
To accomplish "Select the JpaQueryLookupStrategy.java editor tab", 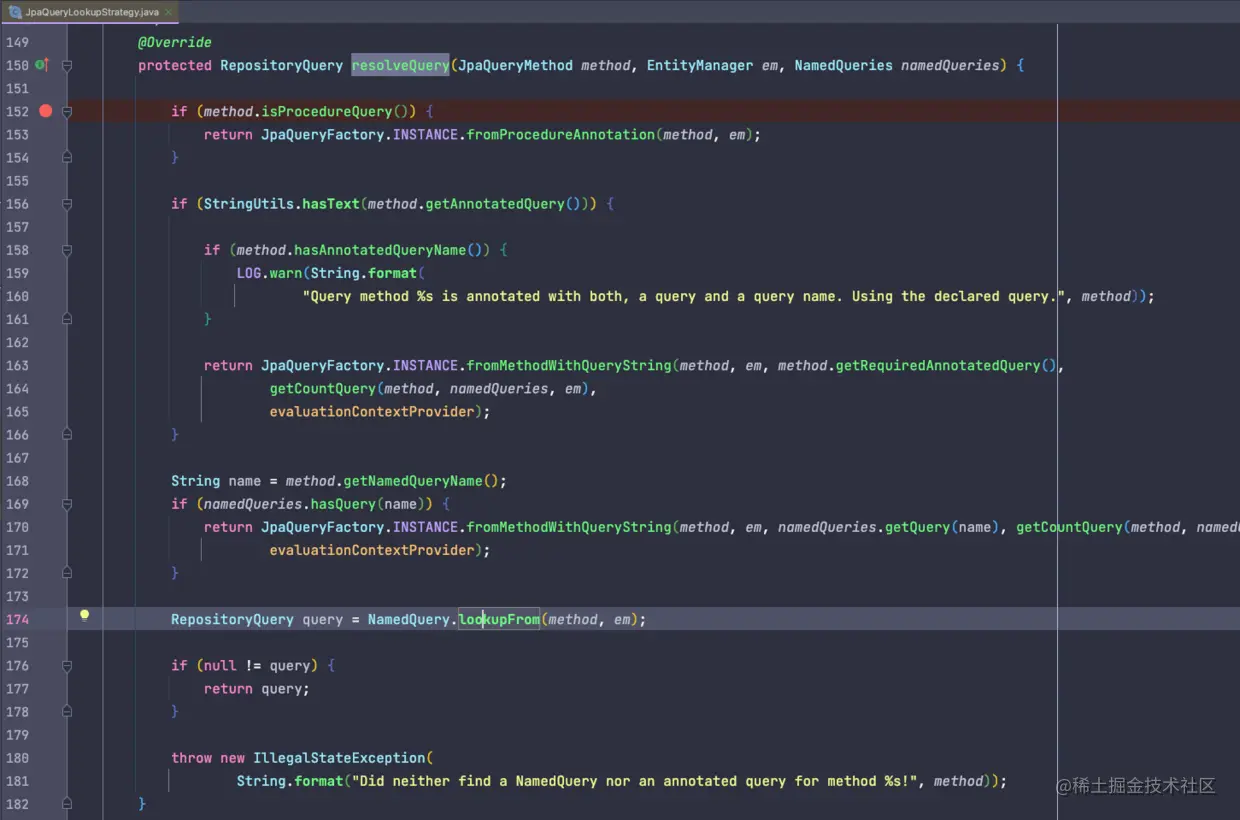I will tap(90, 12).
